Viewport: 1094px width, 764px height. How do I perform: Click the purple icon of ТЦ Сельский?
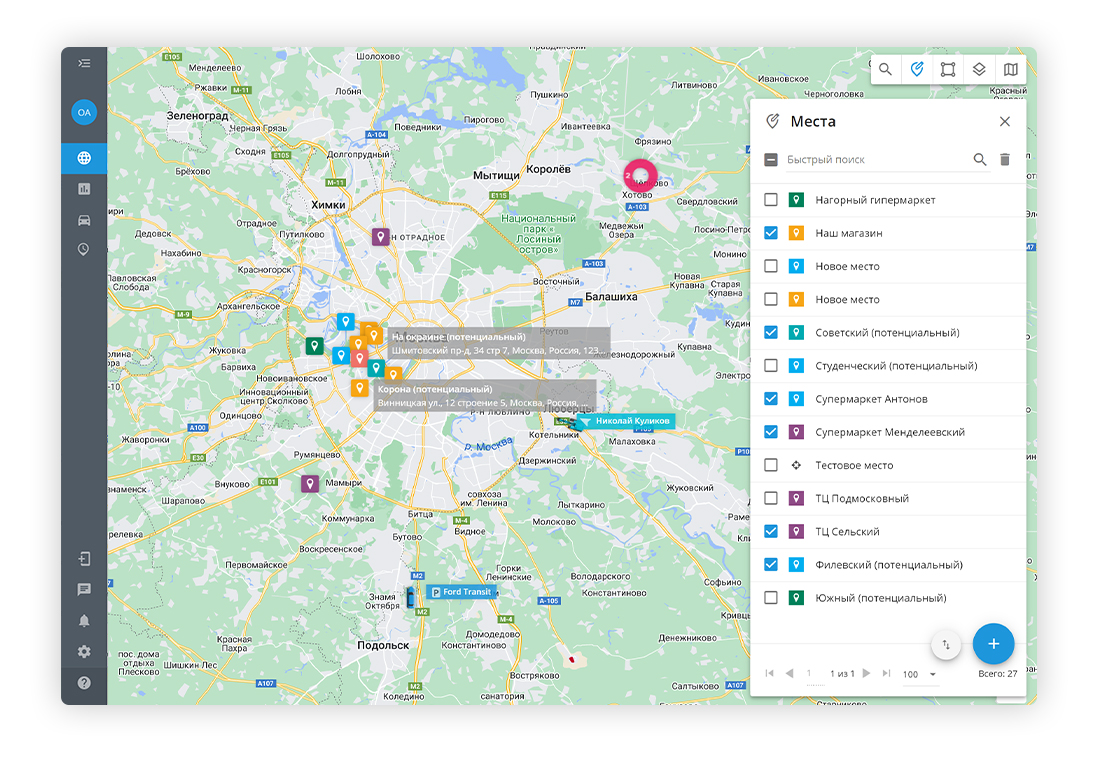(x=796, y=532)
